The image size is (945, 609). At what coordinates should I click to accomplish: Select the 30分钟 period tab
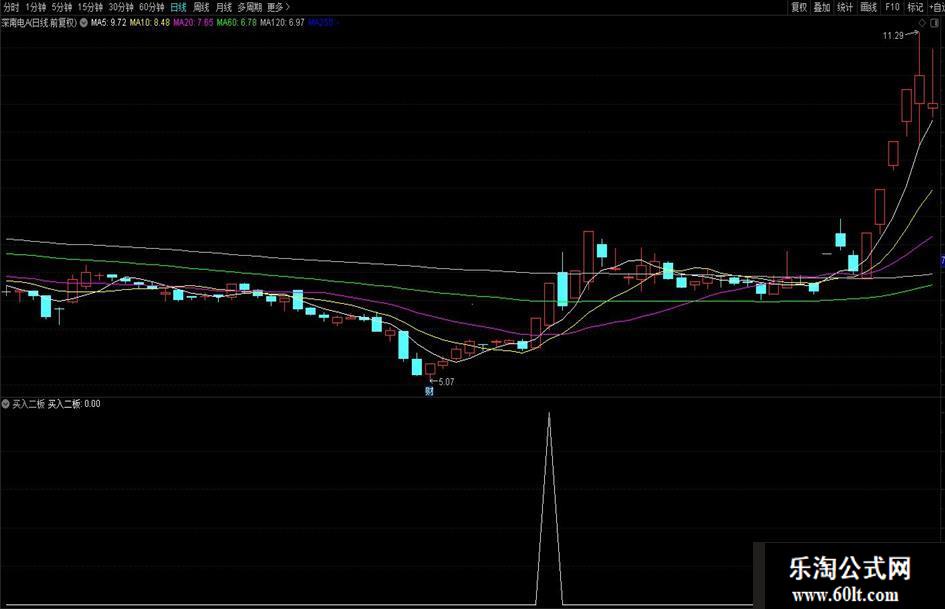[121, 7]
